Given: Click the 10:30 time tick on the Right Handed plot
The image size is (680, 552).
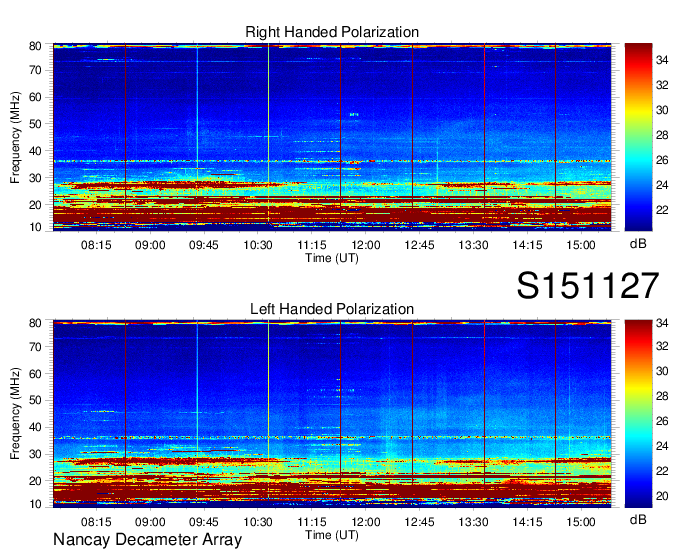Looking at the screenshot, I should tap(258, 245).
